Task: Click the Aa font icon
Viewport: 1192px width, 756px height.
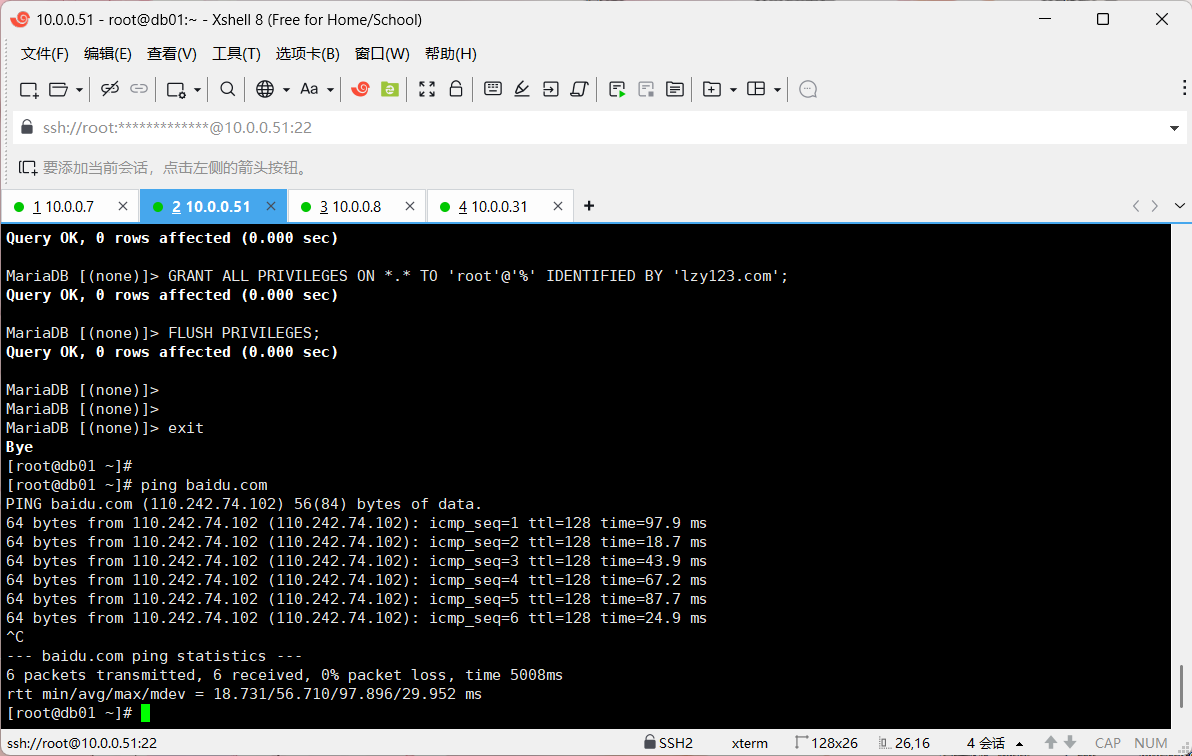Action: click(309, 89)
